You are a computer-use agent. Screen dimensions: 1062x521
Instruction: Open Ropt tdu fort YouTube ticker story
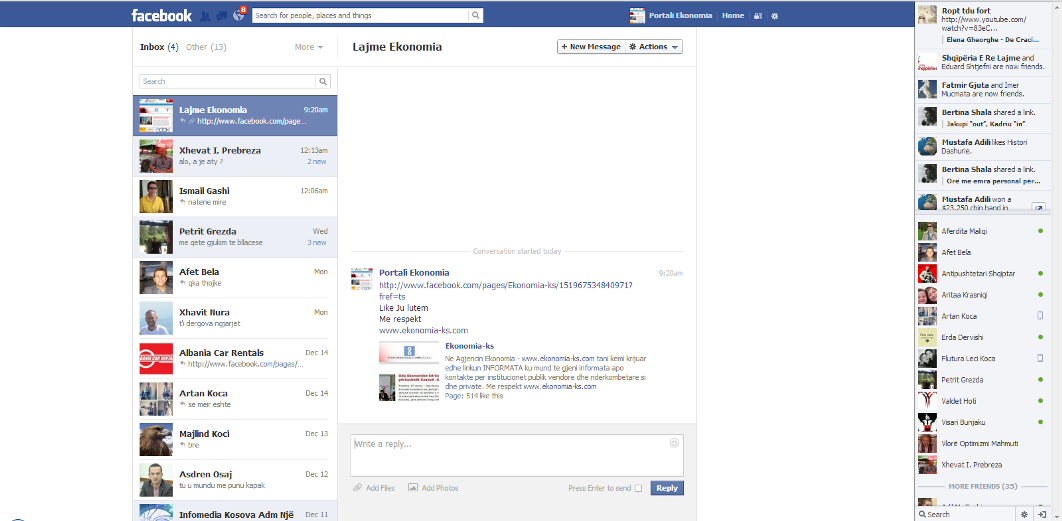point(983,24)
